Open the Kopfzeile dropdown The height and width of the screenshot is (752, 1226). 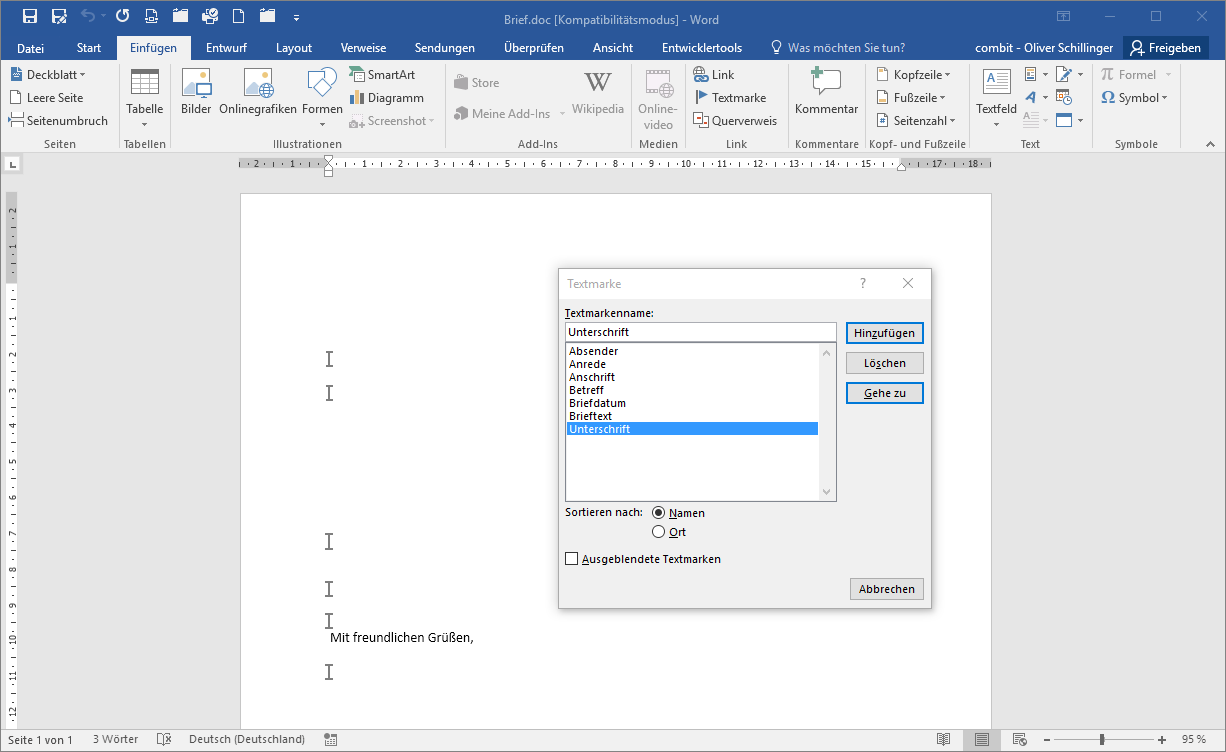click(914, 75)
